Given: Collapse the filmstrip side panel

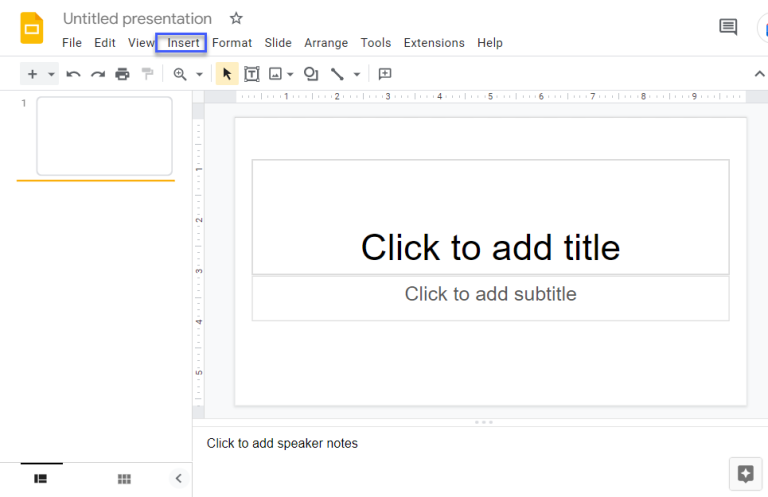Looking at the screenshot, I should click(178, 479).
